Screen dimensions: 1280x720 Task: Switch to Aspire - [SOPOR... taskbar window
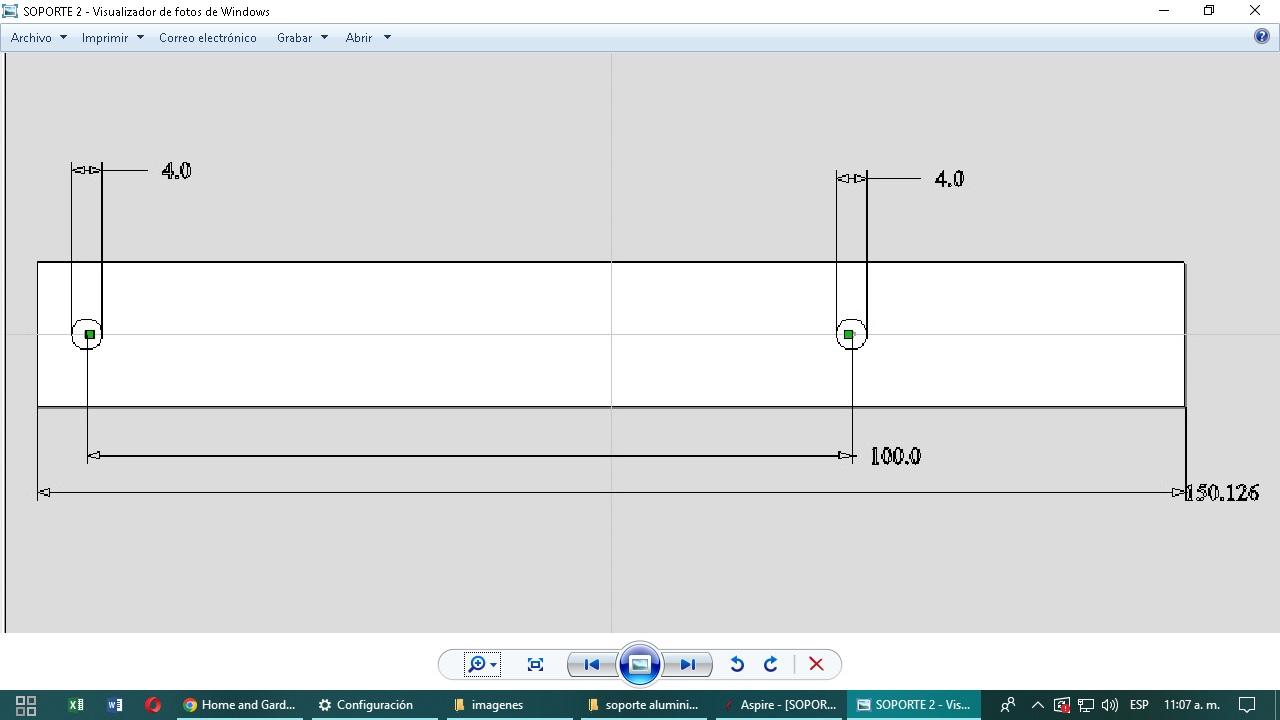(x=779, y=705)
